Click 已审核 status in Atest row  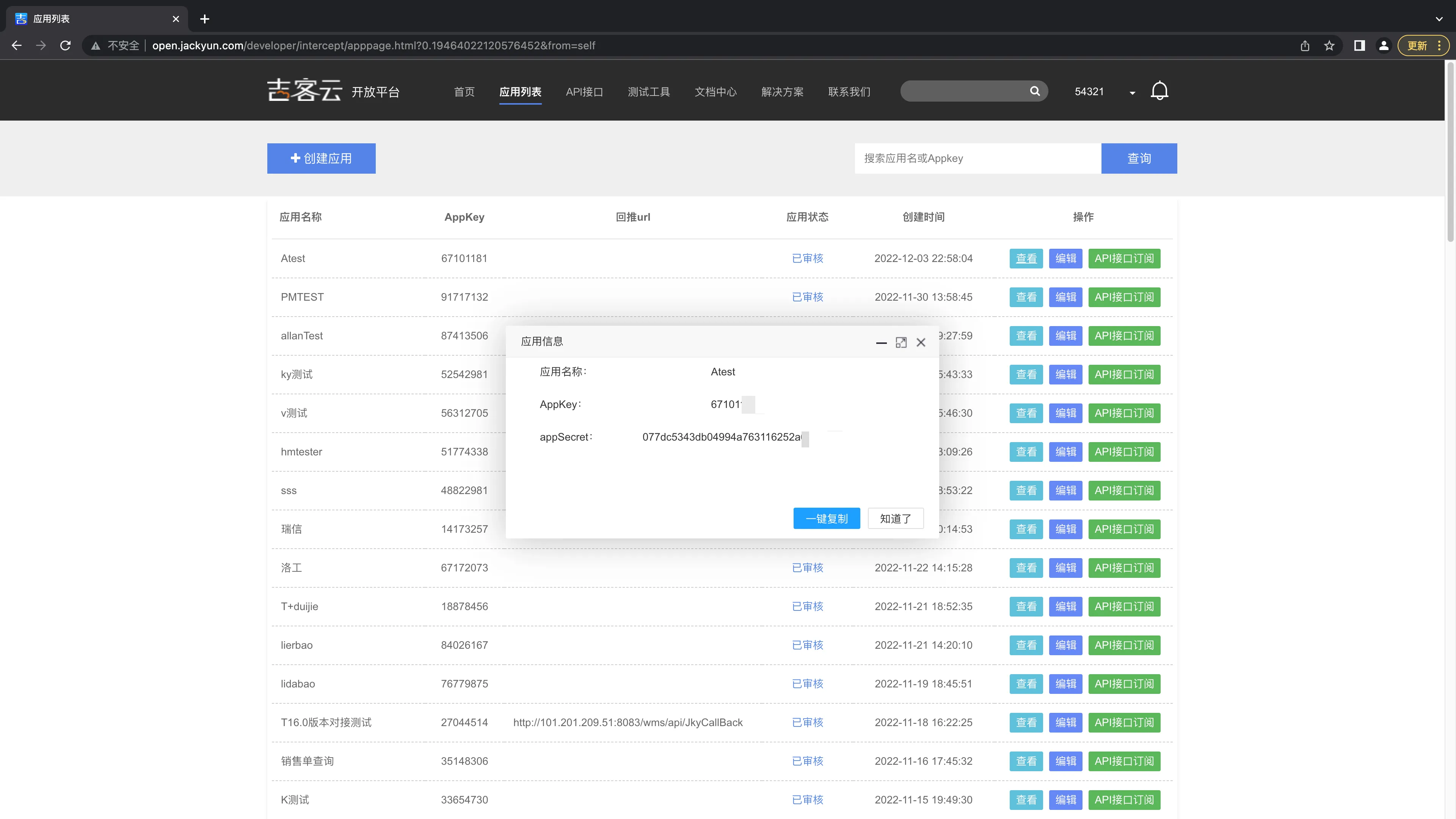pos(807,258)
